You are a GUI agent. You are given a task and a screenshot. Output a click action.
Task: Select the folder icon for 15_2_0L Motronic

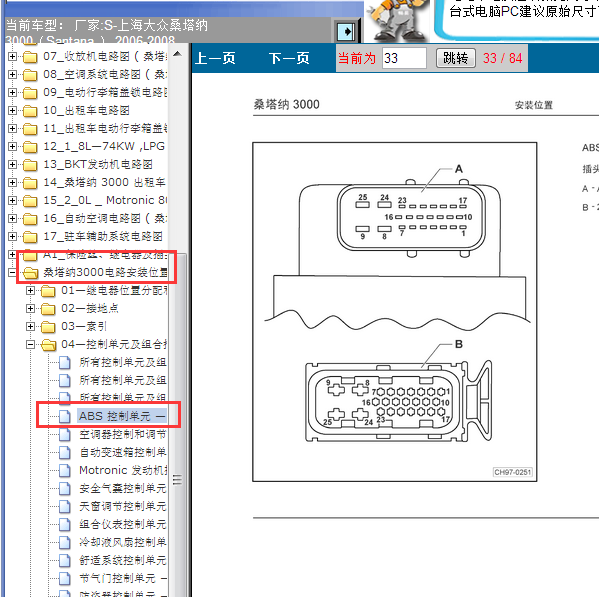coord(30,201)
